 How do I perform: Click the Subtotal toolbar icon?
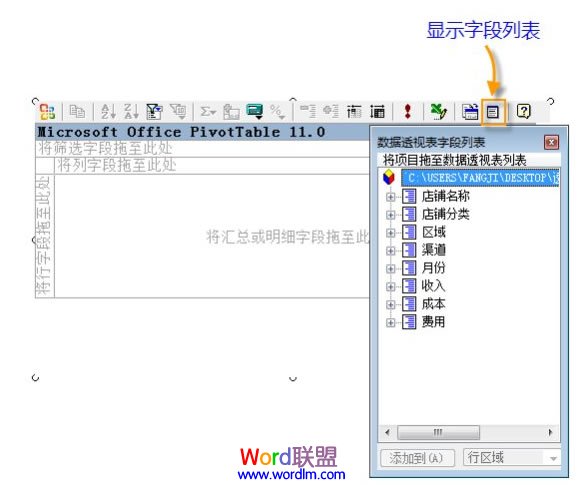(x=231, y=112)
